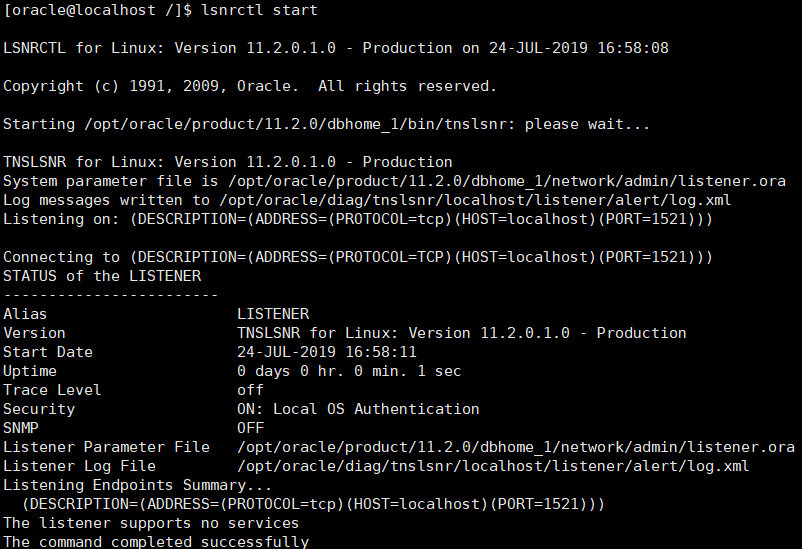Click the Start Date value 24-JUL-2019 16:58:11
The width and height of the screenshot is (802, 549).
pyautogui.click(x=327, y=352)
